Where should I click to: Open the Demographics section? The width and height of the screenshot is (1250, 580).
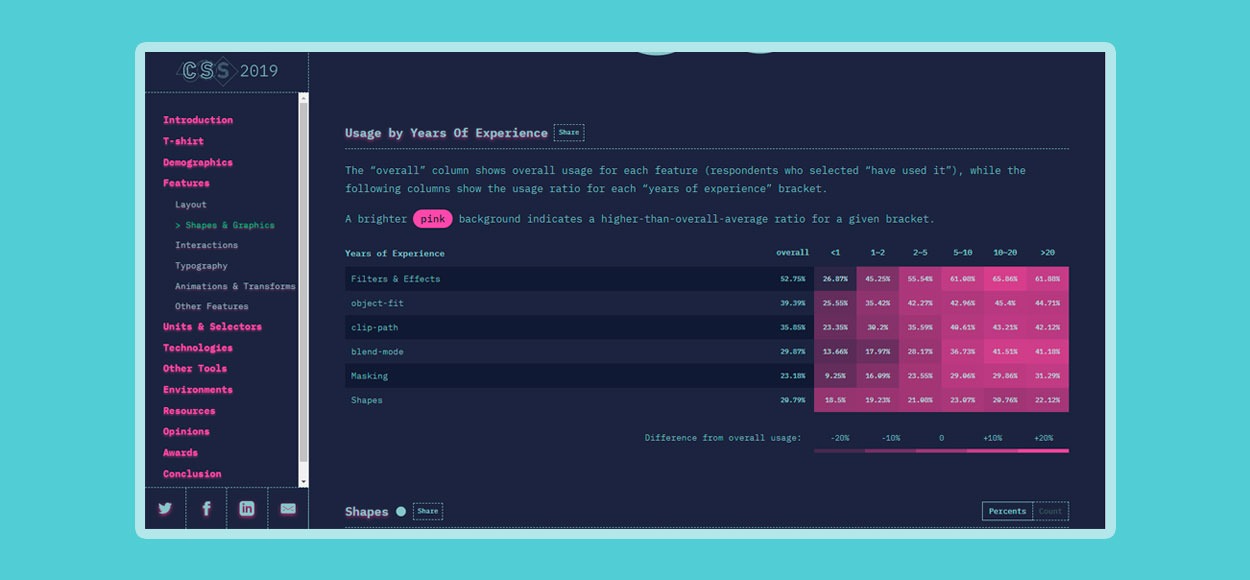point(198,162)
